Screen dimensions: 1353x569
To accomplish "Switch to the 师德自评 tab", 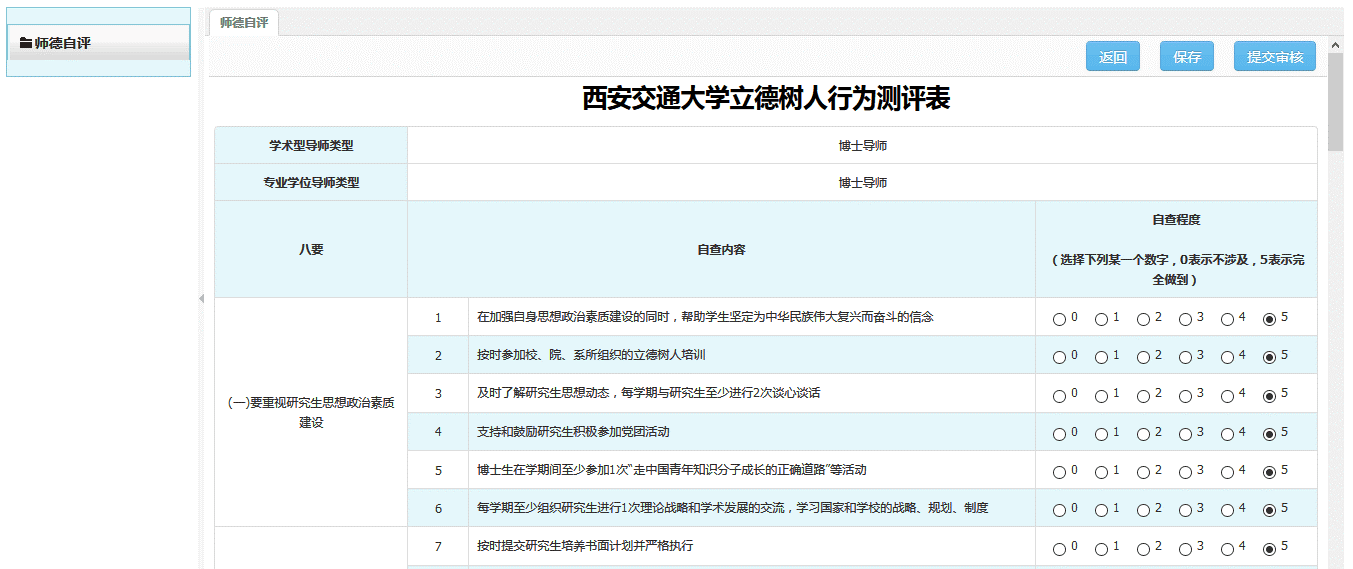I will pyautogui.click(x=244, y=22).
